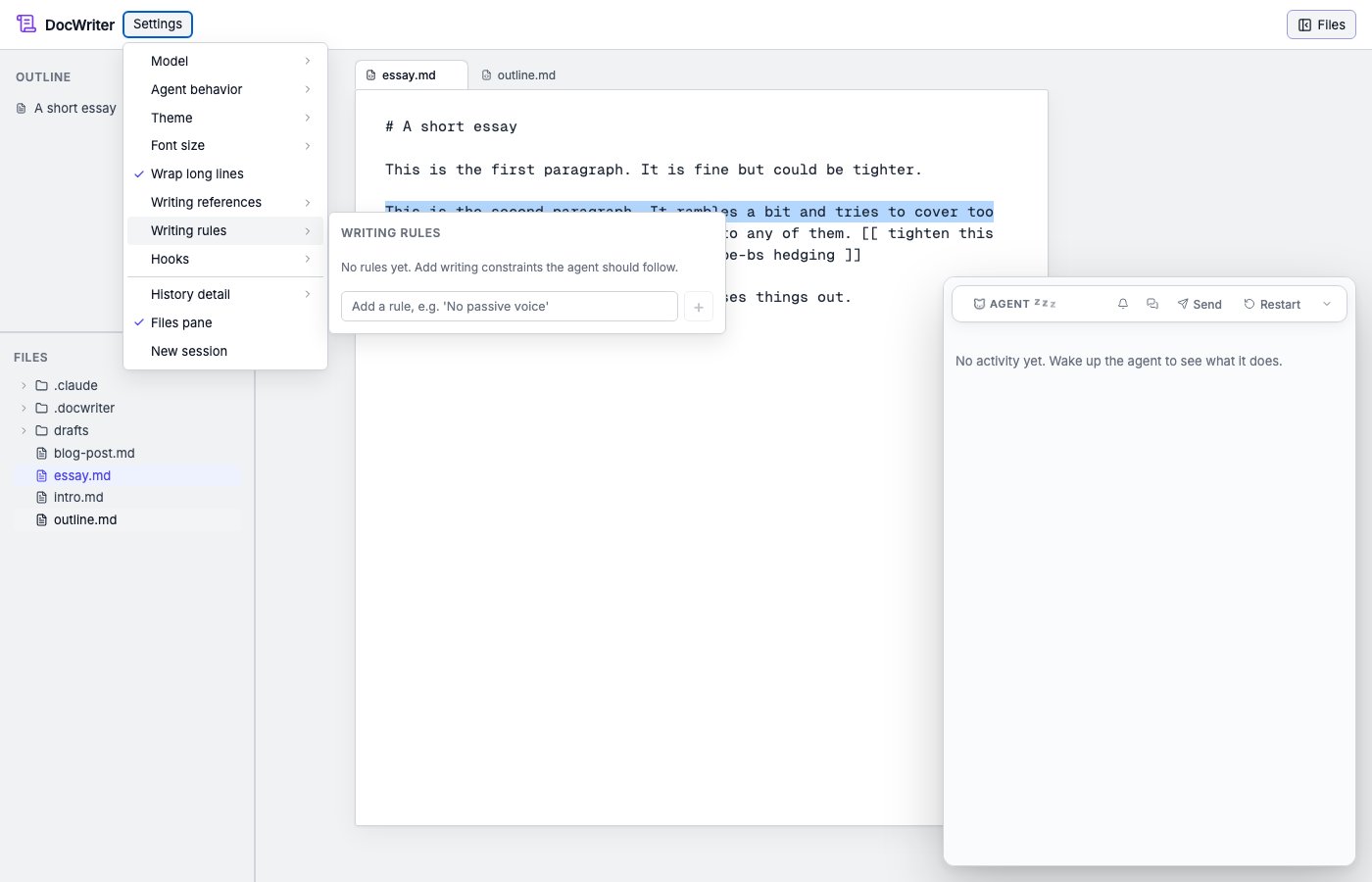Focus the Add a rule input field
Screen dimensions: 1372x882
[510, 307]
